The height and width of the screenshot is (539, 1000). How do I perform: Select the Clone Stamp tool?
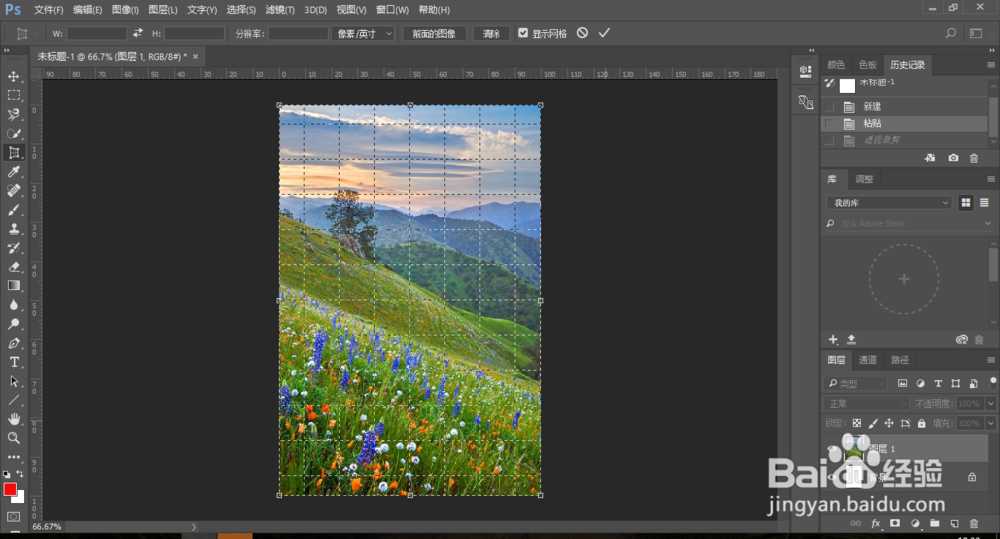tap(13, 229)
